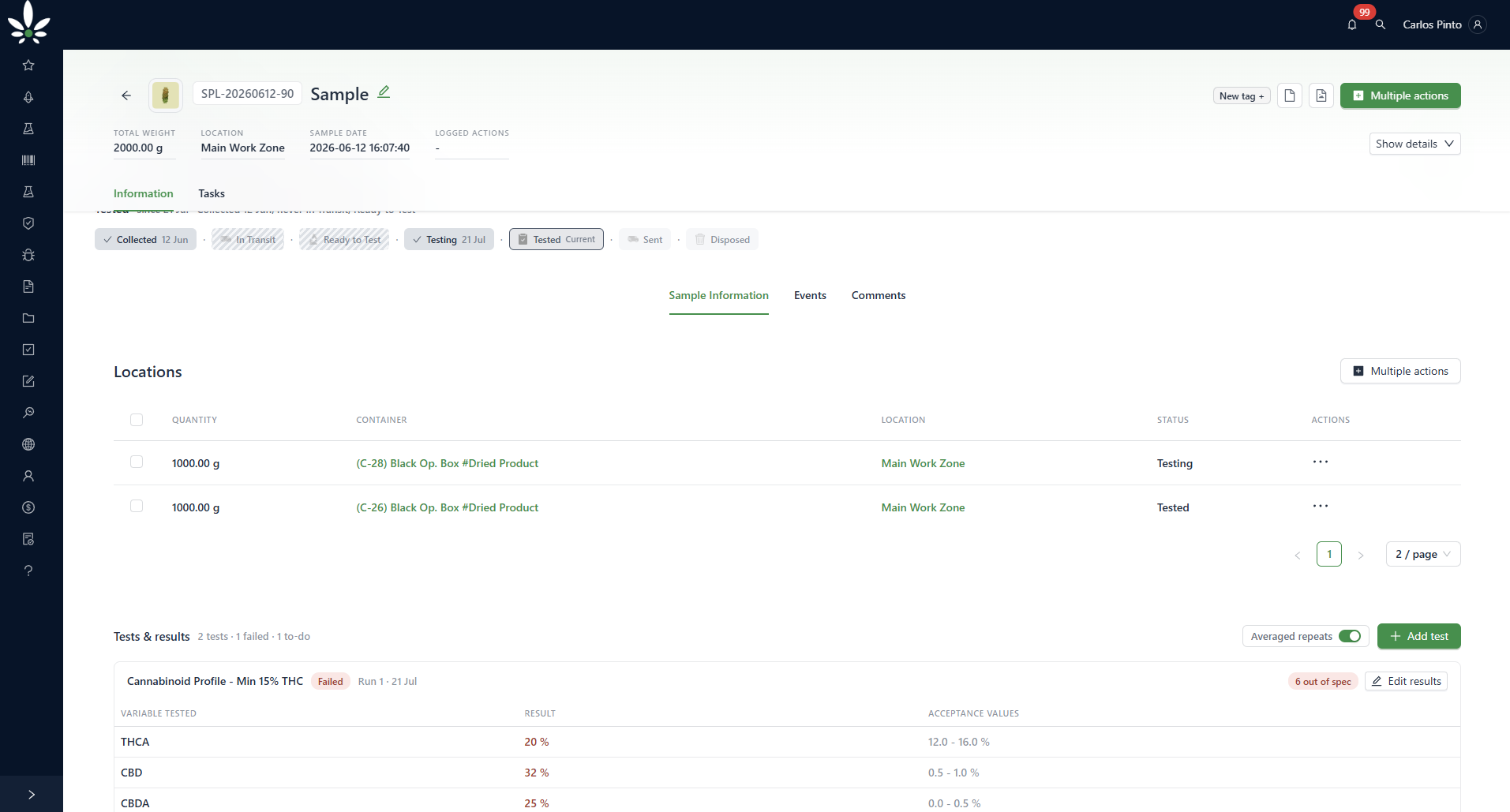Screen dimensions: 1510x812
Task: Click the SPL-20260612-90 sample ID
Action: pyautogui.click(x=247, y=93)
